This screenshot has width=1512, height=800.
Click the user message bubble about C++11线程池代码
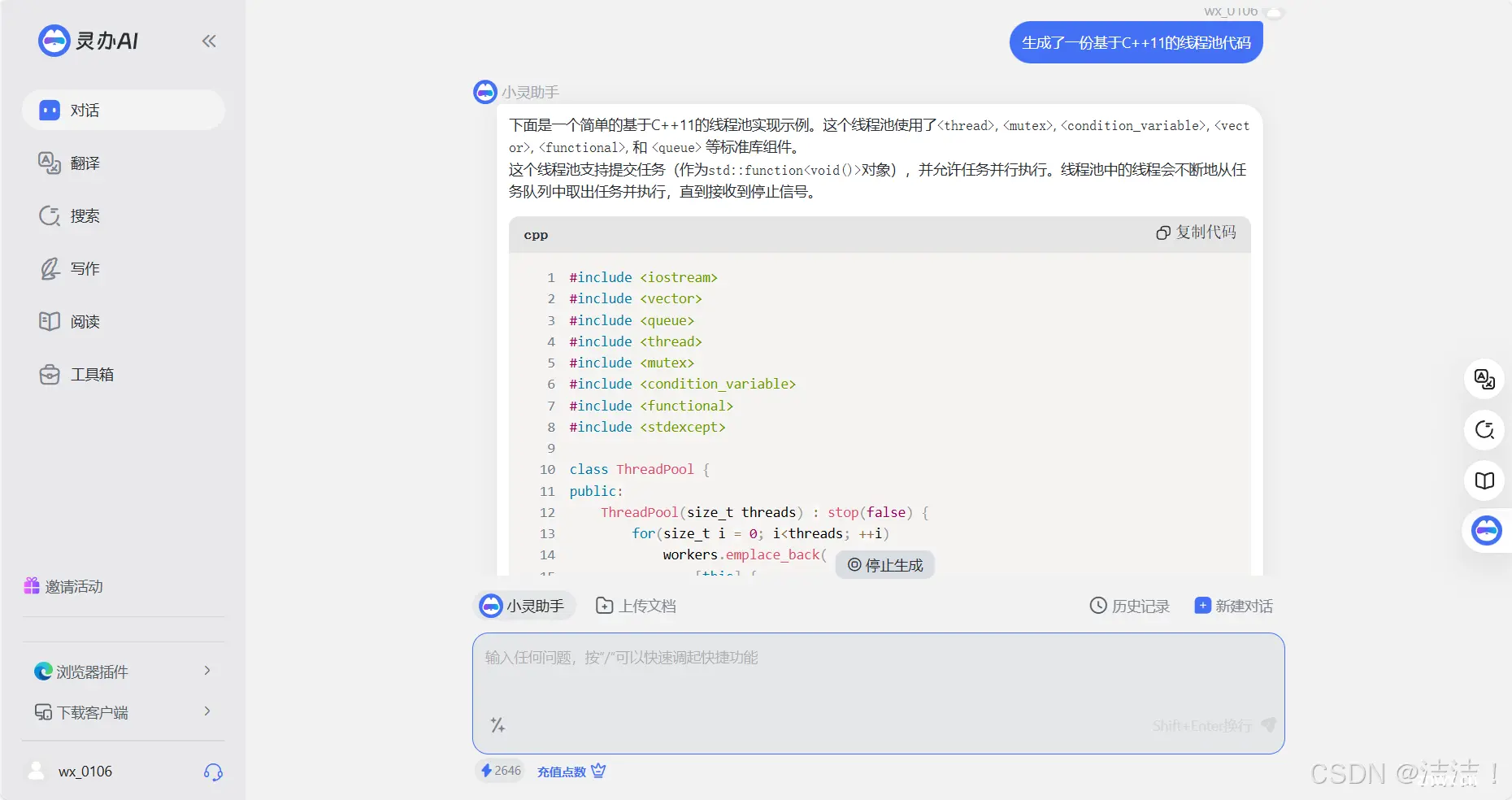pyautogui.click(x=1136, y=42)
